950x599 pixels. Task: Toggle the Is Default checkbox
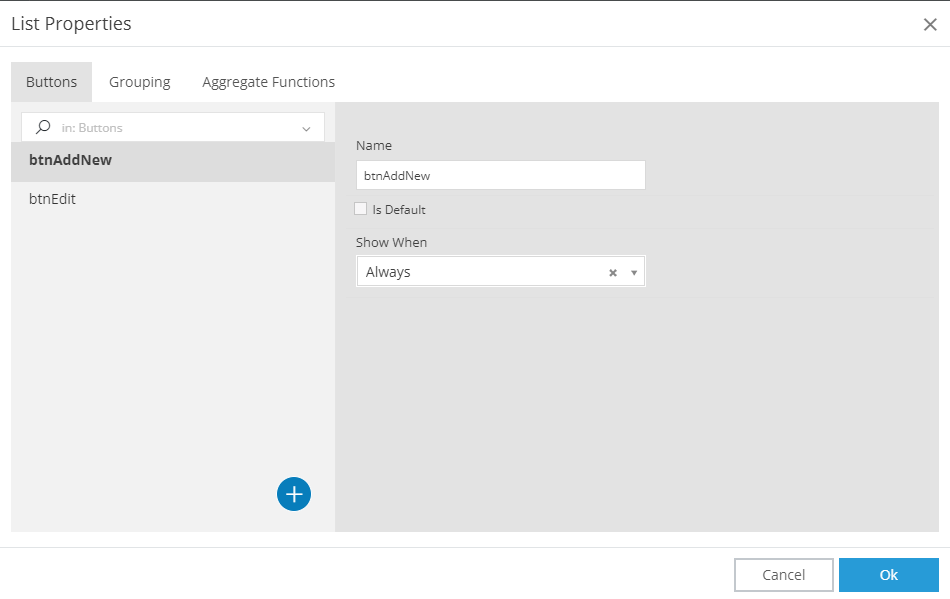coord(361,209)
